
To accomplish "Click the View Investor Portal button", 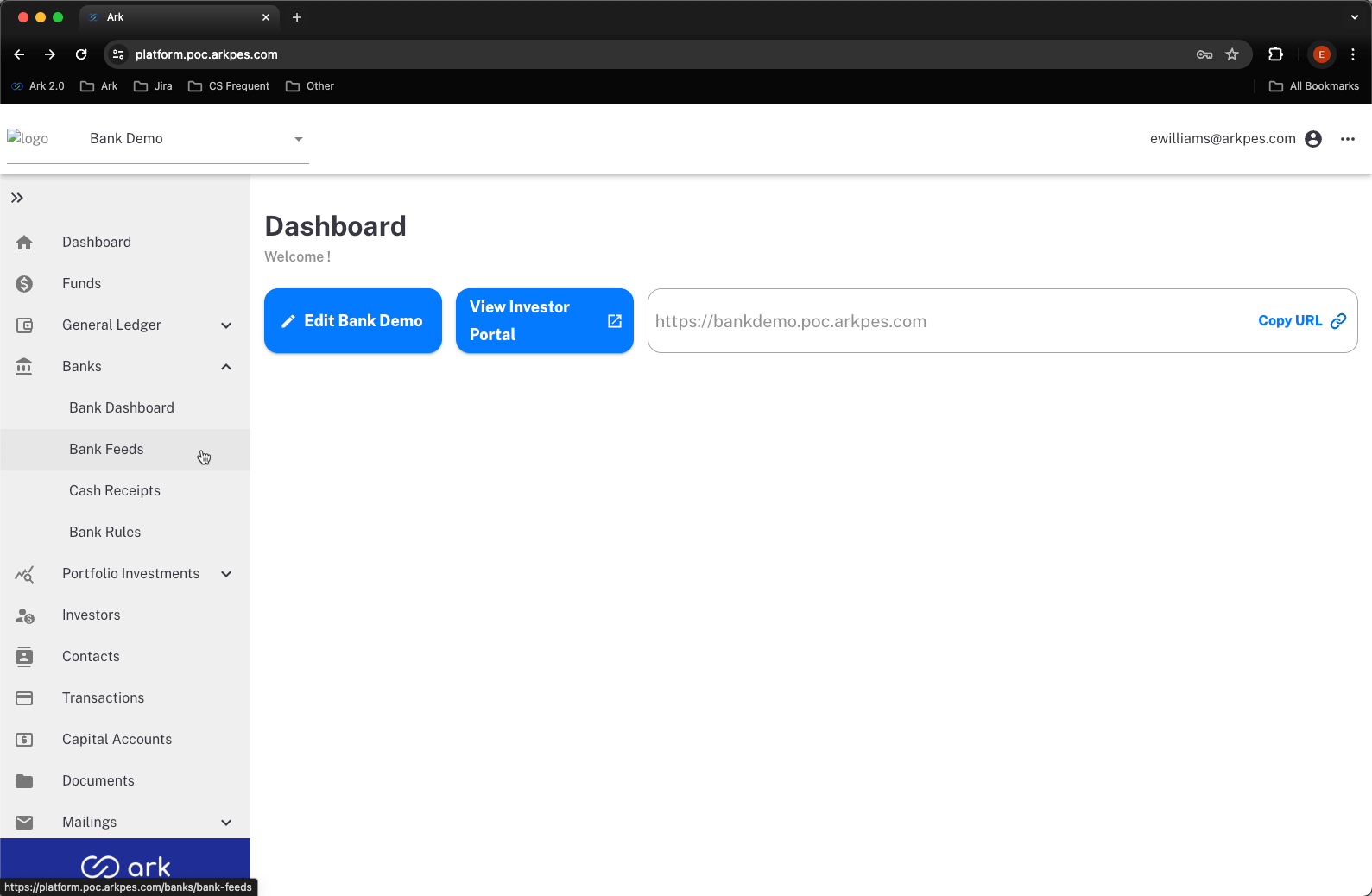I will pos(545,321).
